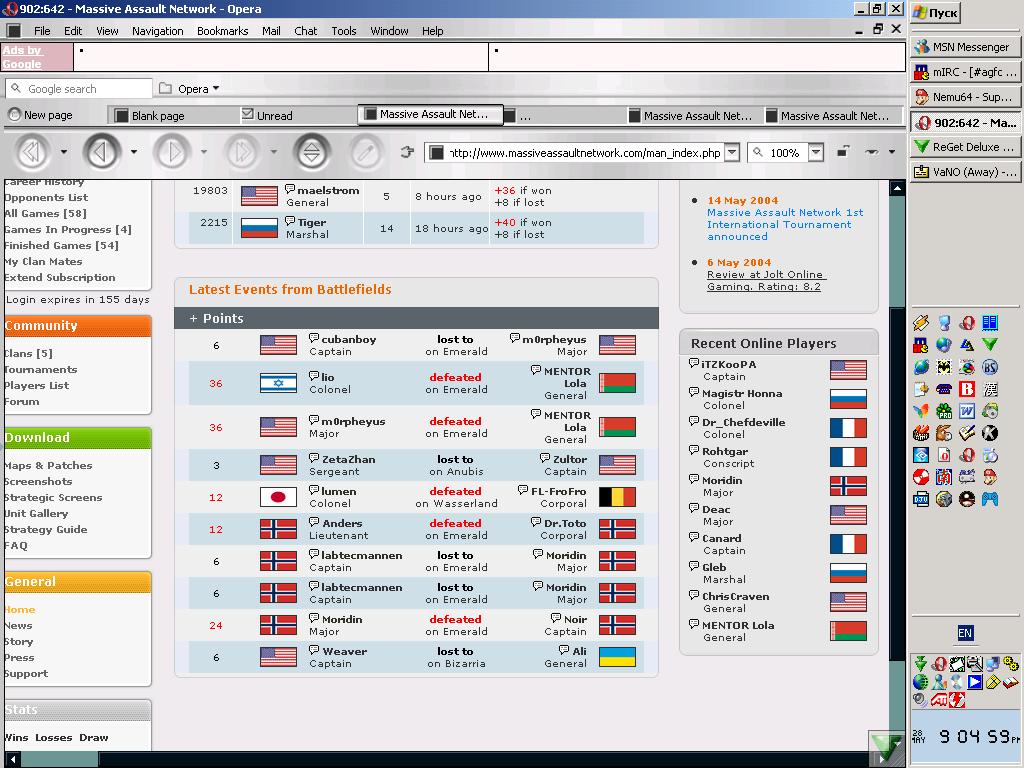Click the wand icon left of address bar
Image resolution: width=1024 pixels, height=768 pixels.
coord(407,152)
